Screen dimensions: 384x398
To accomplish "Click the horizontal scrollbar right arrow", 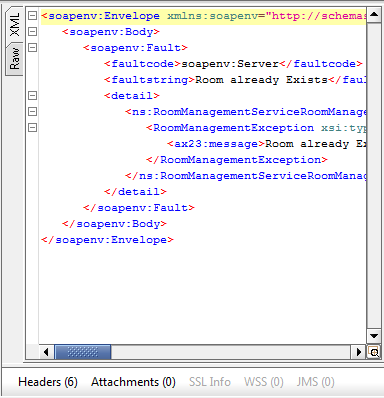I will (x=359, y=352).
